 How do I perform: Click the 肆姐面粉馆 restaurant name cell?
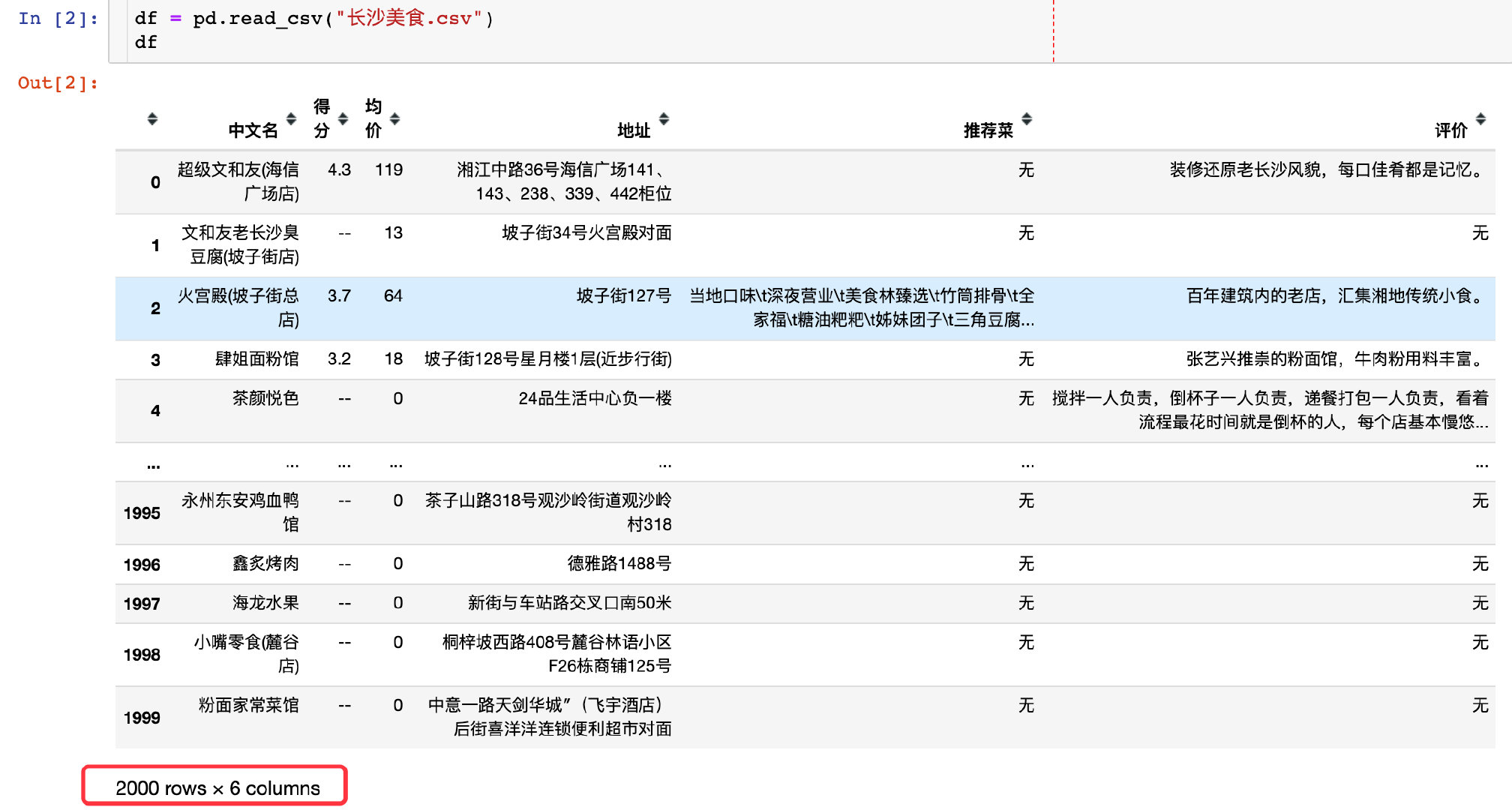click(256, 359)
